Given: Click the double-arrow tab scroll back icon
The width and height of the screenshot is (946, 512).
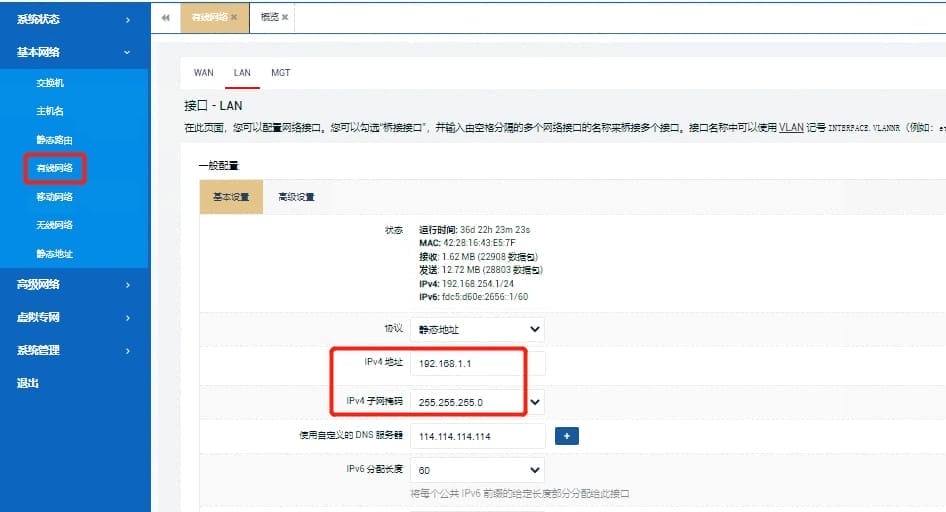Looking at the screenshot, I should tap(165, 17).
